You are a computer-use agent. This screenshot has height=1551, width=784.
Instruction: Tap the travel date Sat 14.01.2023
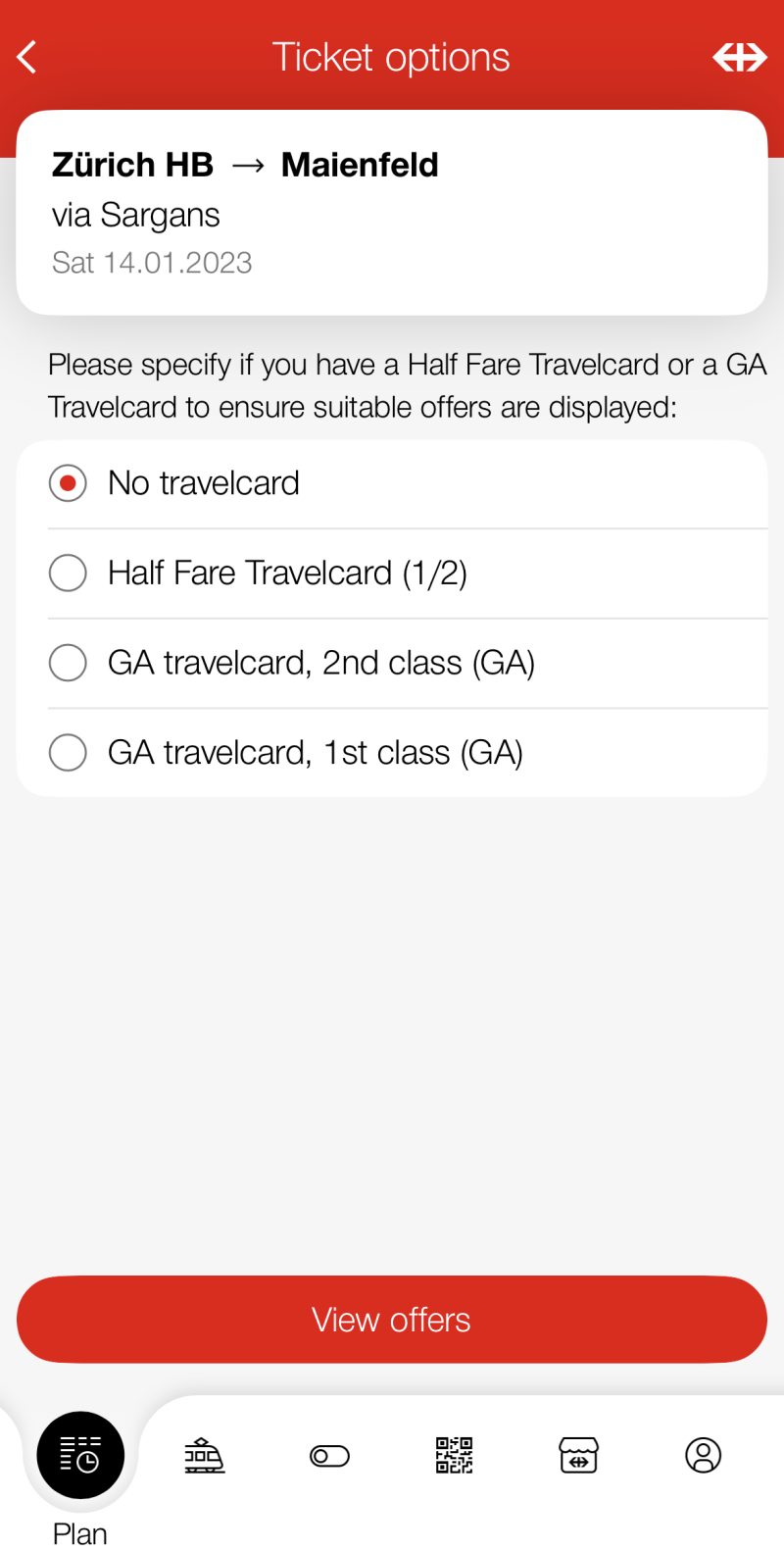(x=152, y=263)
